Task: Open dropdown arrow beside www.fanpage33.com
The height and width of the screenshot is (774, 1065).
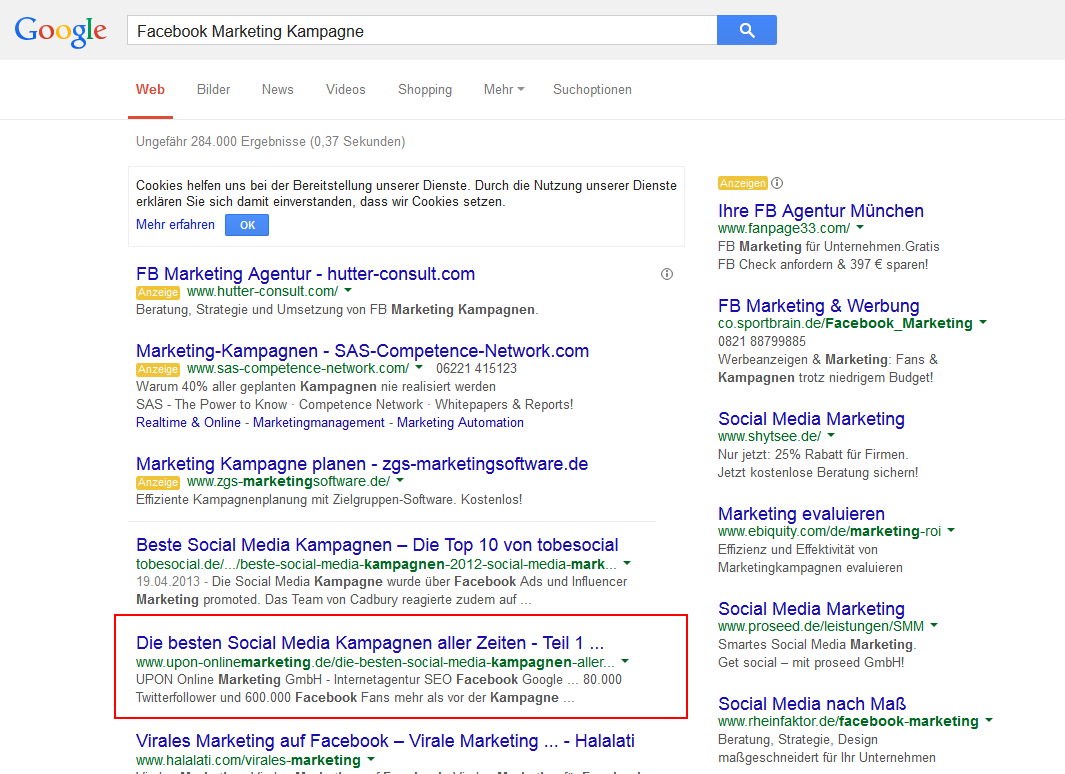Action: [860, 229]
